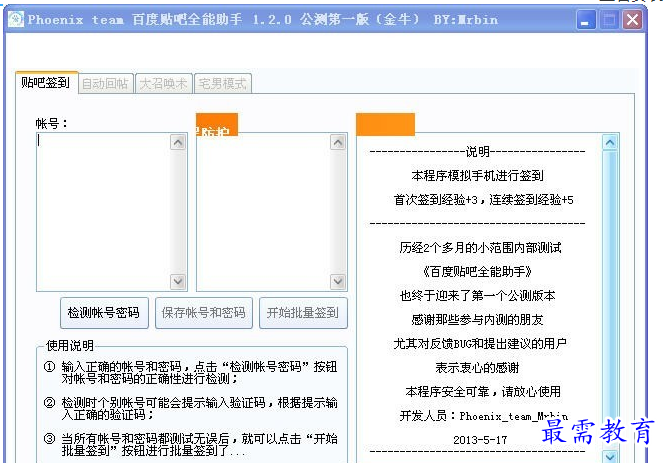Click the 使用说明 group label
The image size is (663, 463).
coord(70,345)
